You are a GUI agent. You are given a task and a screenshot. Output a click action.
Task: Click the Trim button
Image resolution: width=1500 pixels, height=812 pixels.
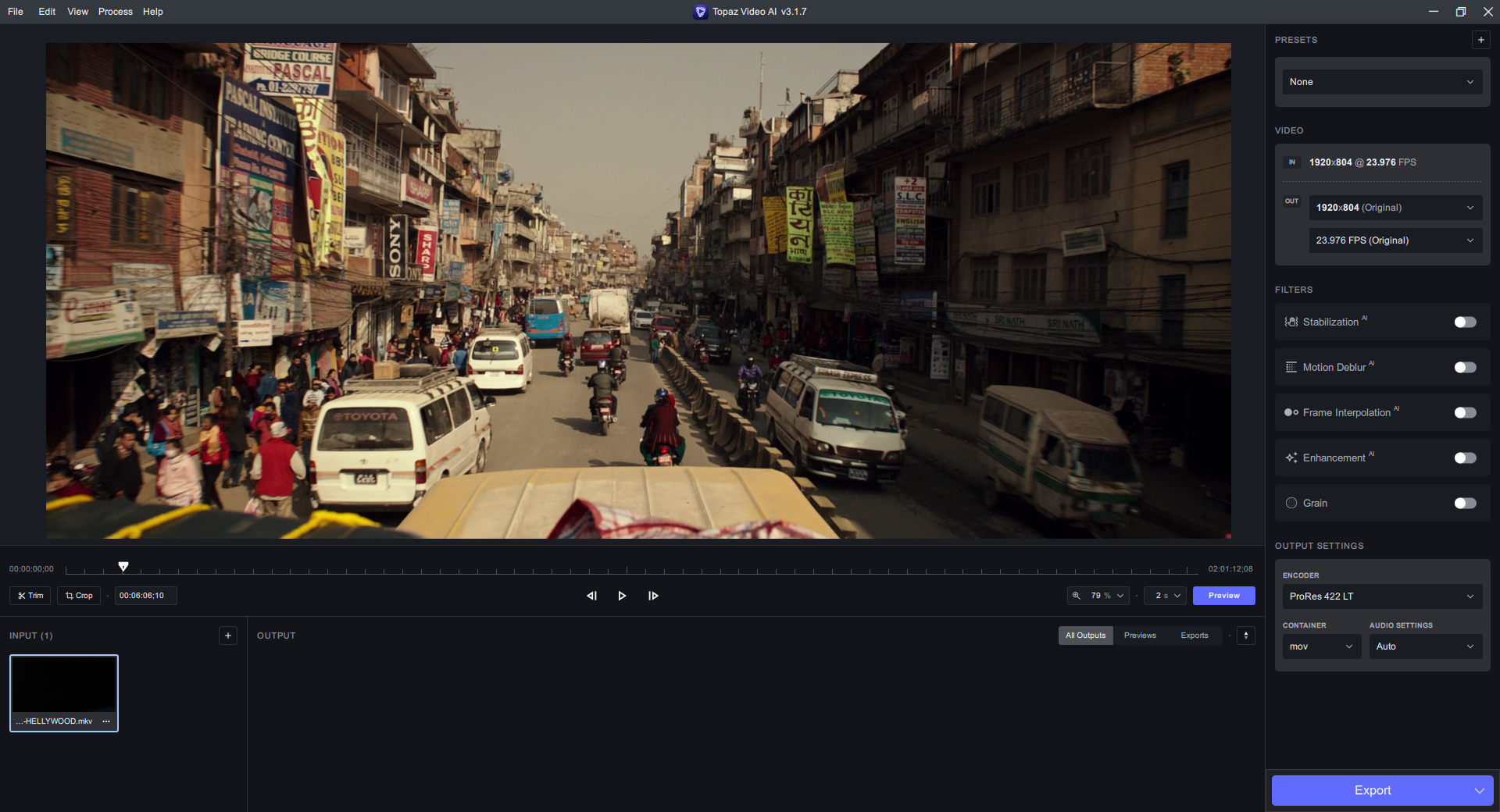point(30,596)
